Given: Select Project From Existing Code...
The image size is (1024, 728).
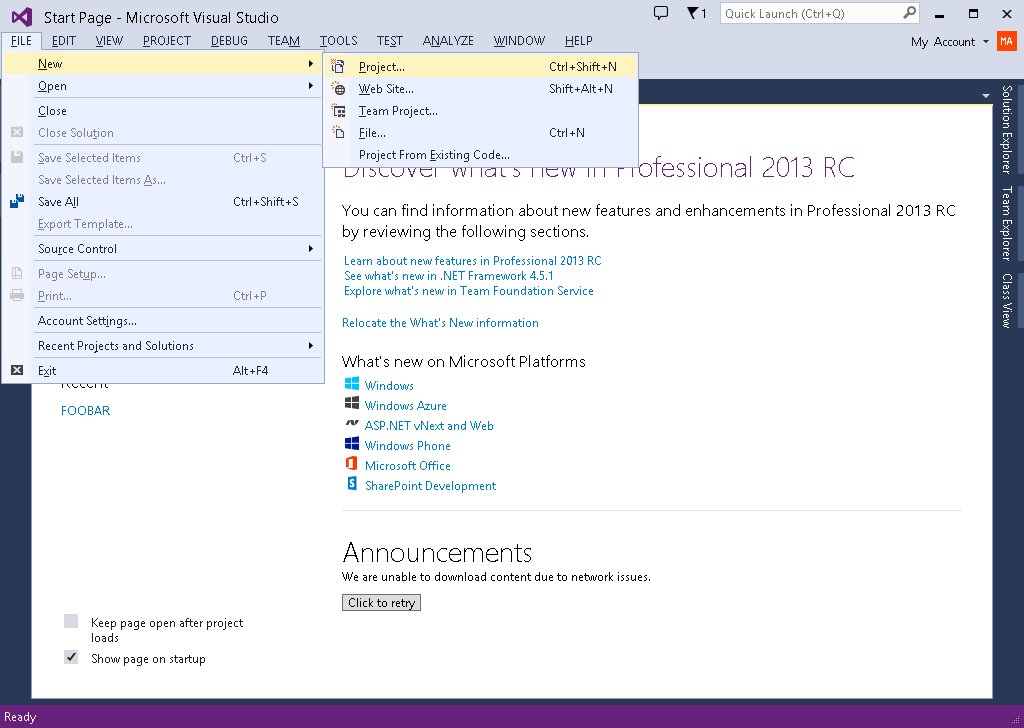Looking at the screenshot, I should 480,155.
